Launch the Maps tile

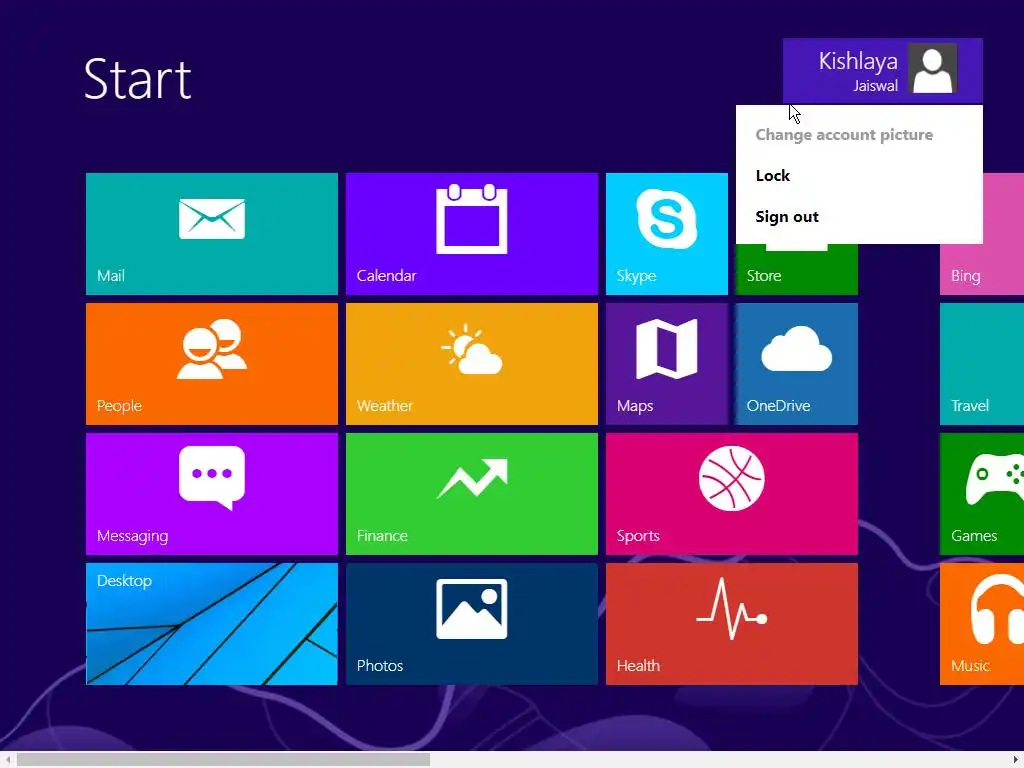(667, 364)
